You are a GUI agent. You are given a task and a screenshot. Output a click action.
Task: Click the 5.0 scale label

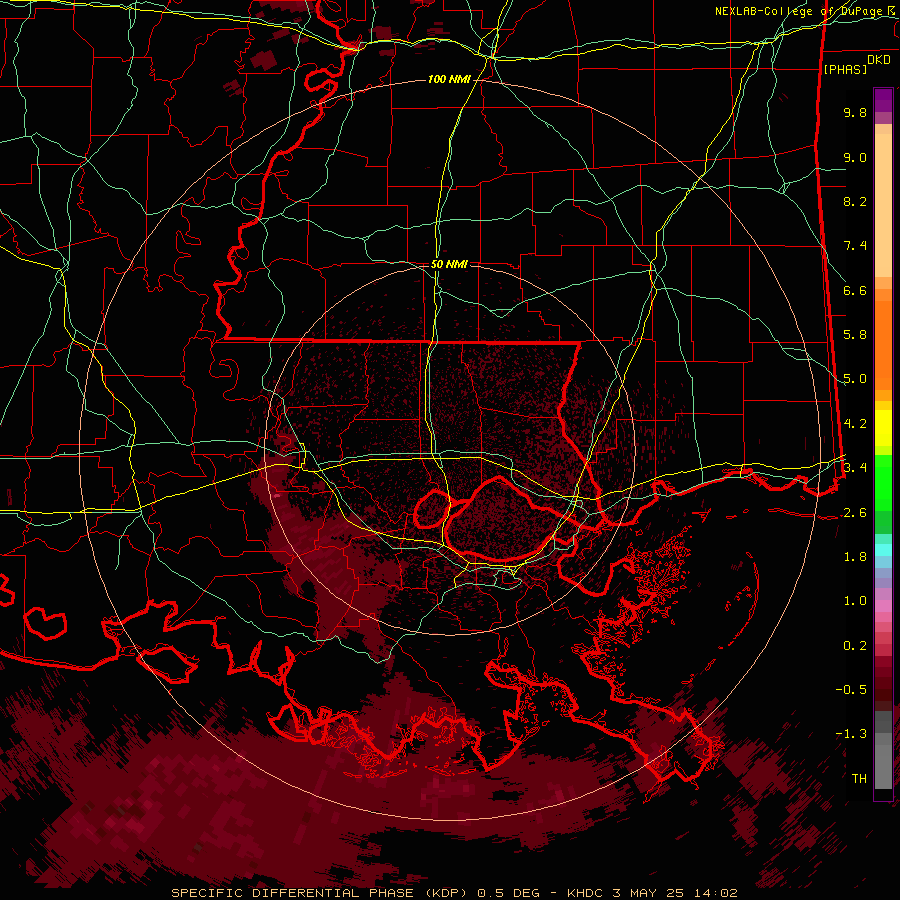(x=855, y=379)
